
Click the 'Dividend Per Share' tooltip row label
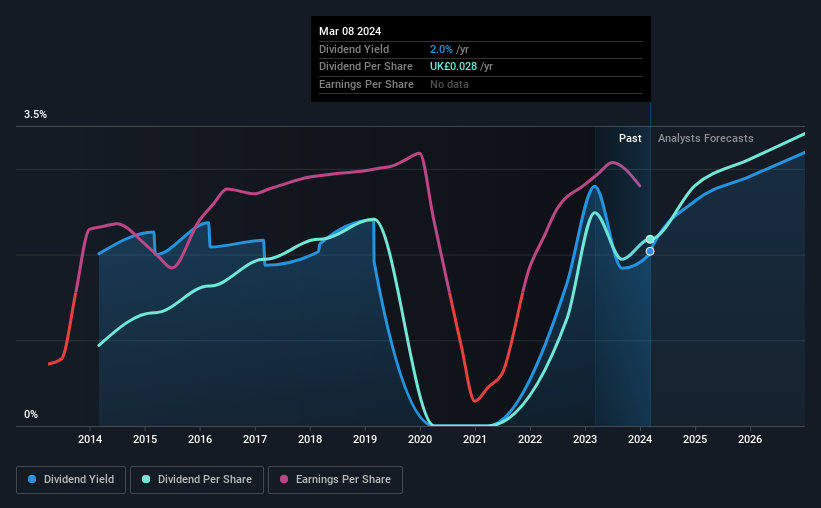[365, 67]
